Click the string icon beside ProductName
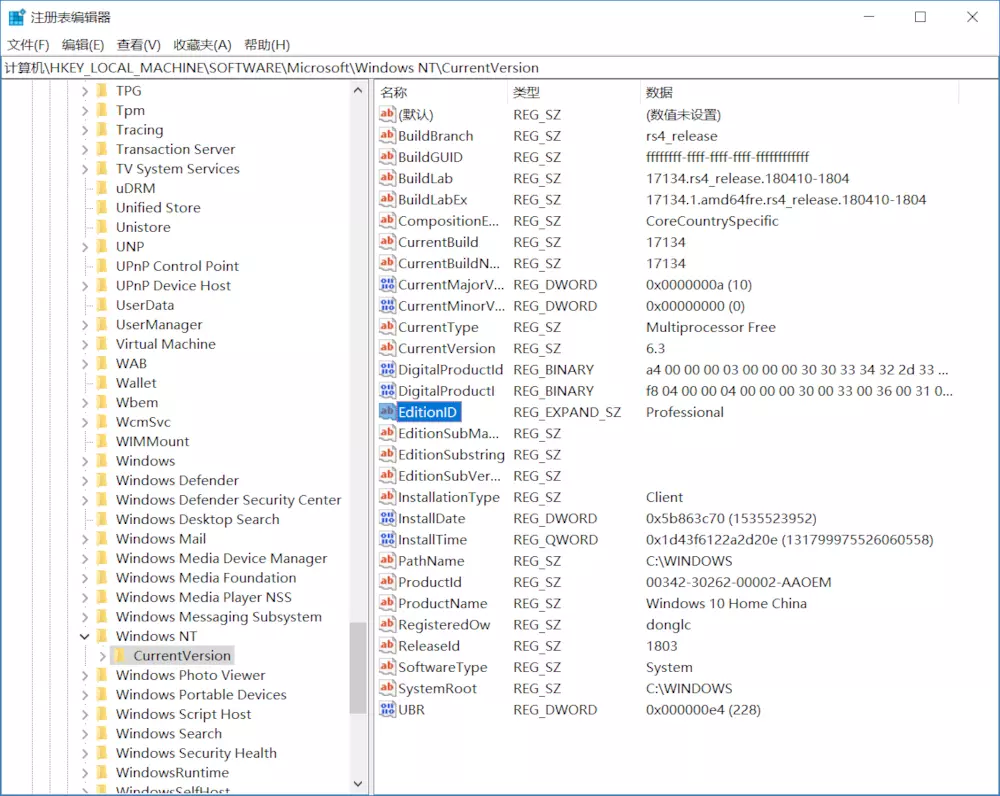Screen dimensions: 1000x796 (x=387, y=603)
